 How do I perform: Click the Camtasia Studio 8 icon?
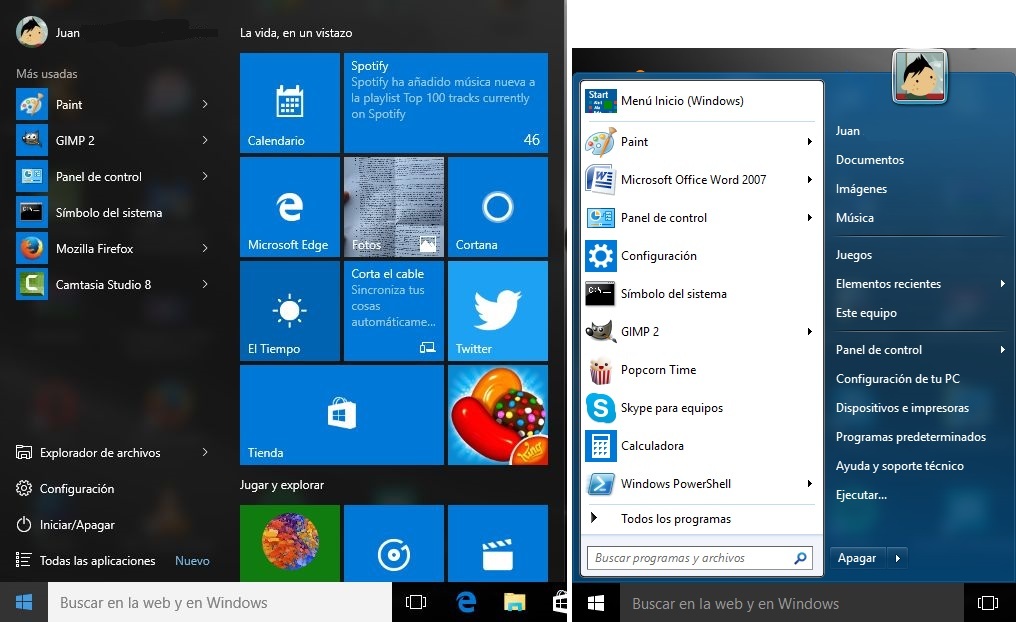tap(32, 284)
